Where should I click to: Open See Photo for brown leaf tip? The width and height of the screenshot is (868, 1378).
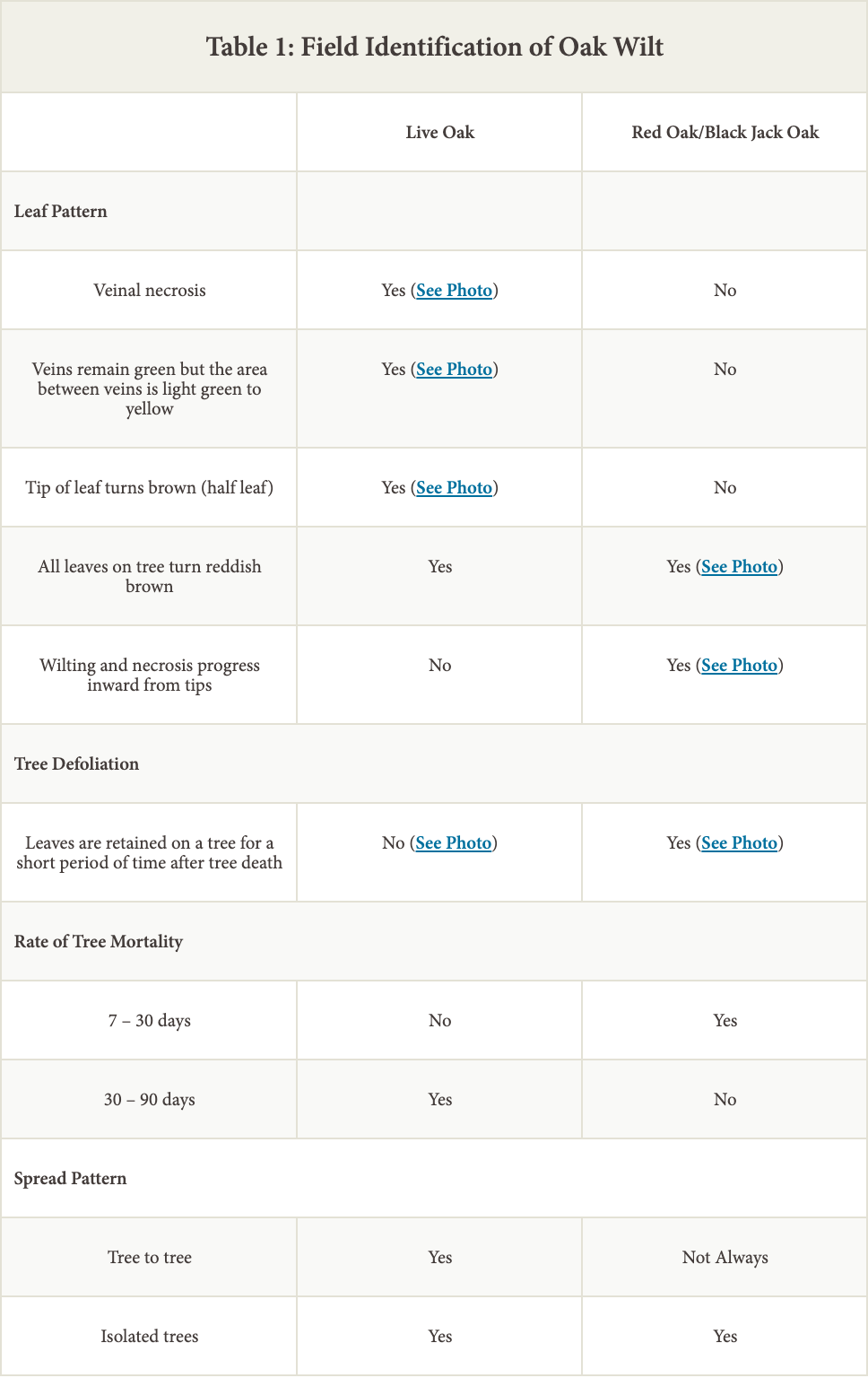click(x=454, y=488)
